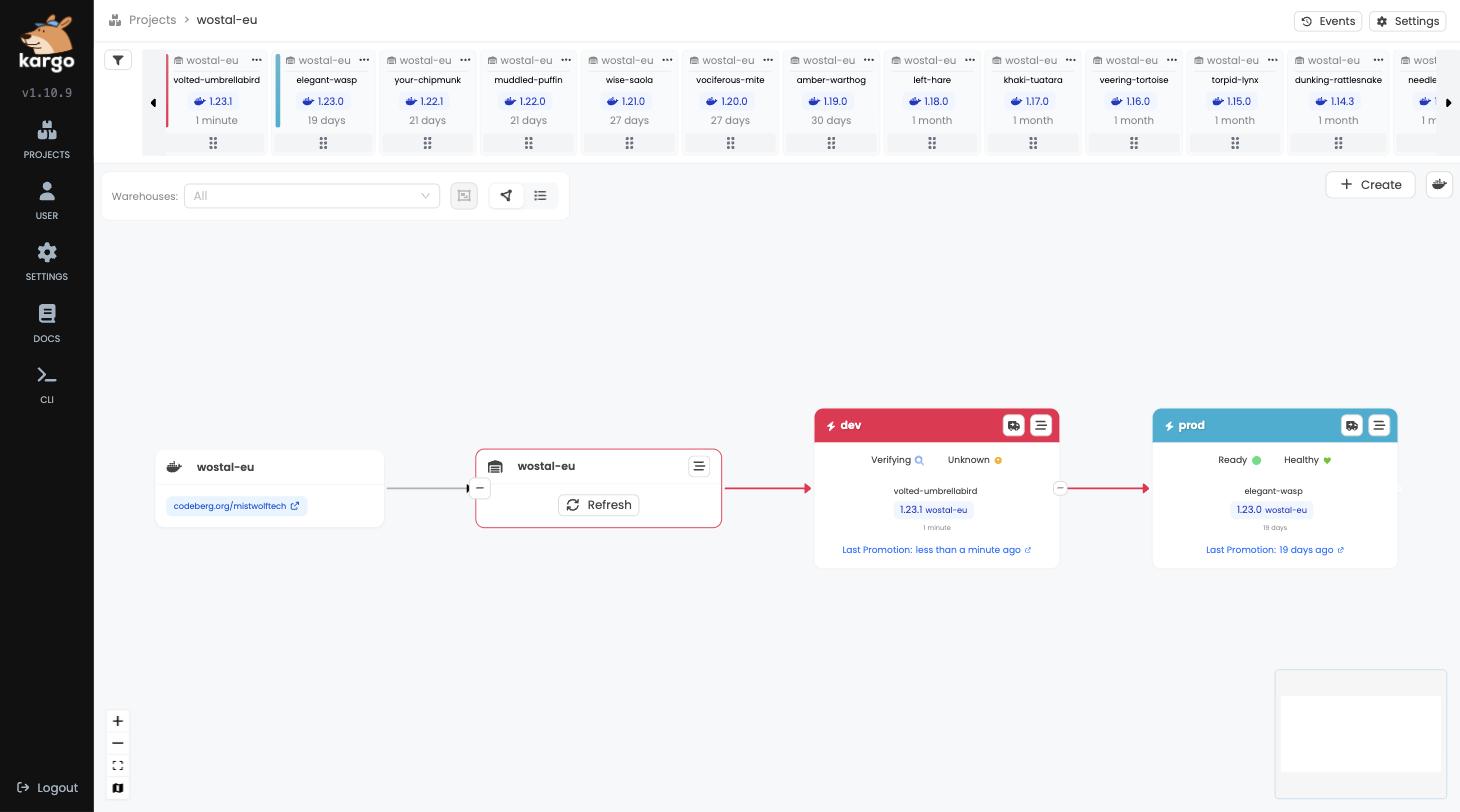
Task: Click the promote truck icon on prod stage
Action: (x=1351, y=426)
